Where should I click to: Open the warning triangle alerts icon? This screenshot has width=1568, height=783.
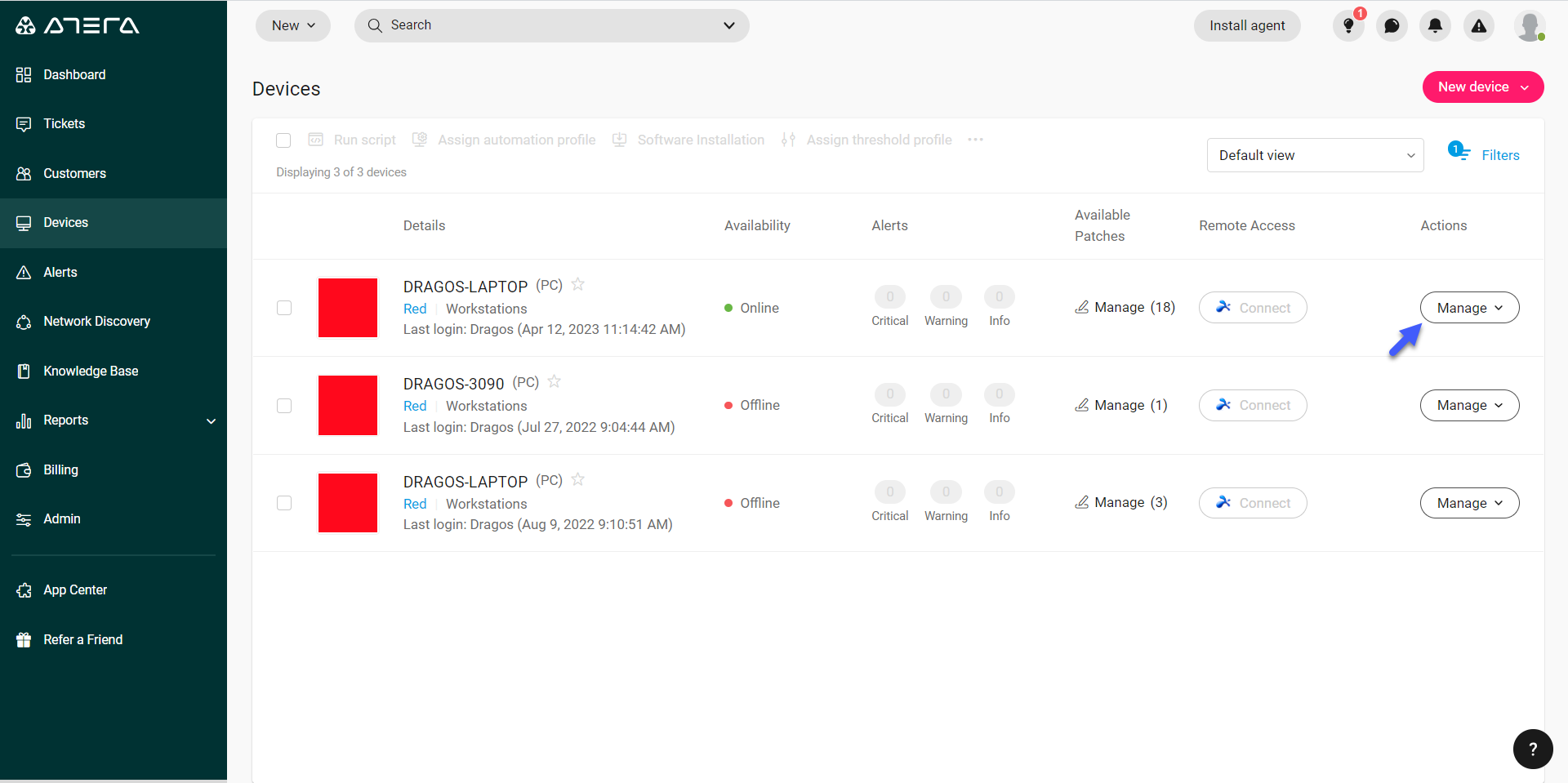[1478, 26]
